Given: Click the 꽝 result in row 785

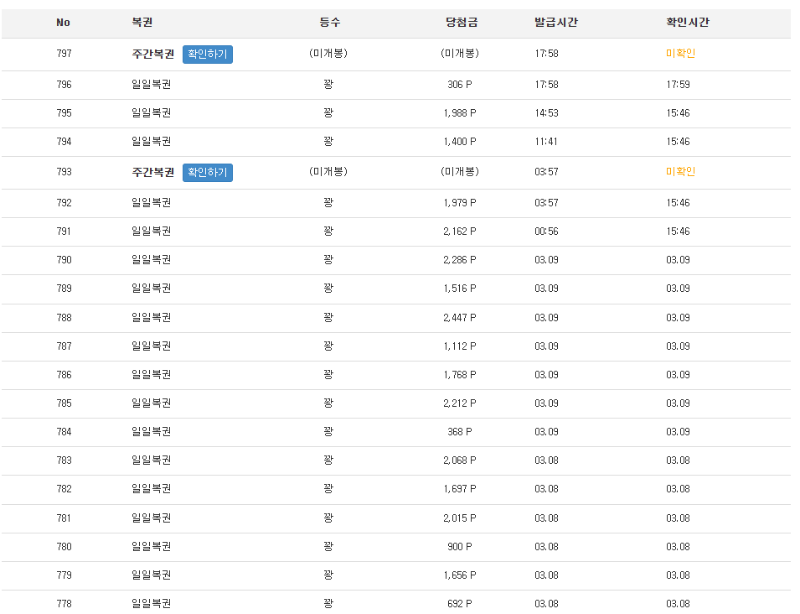Looking at the screenshot, I should point(328,404).
